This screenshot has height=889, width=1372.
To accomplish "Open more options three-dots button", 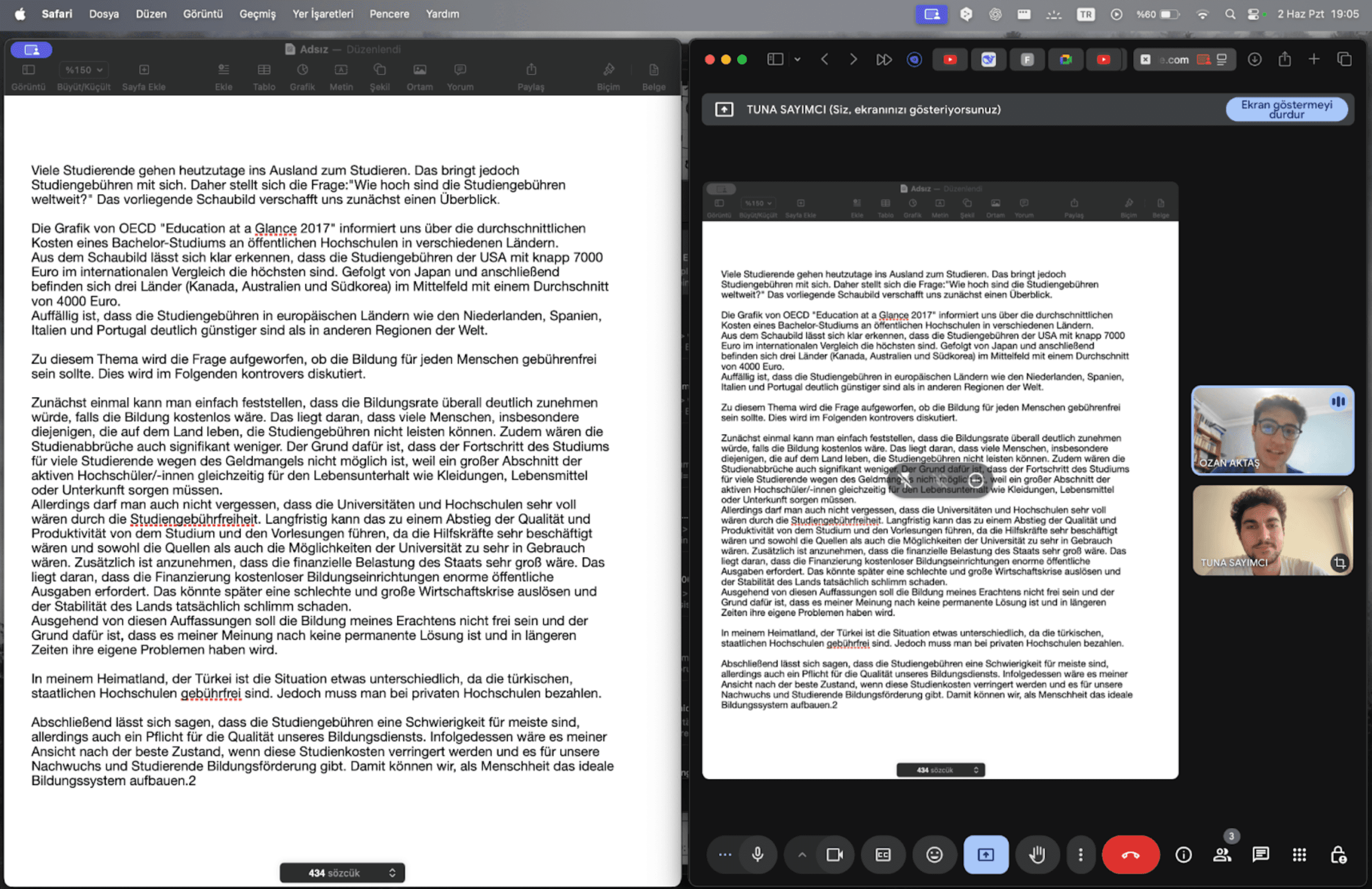I will coord(1080,854).
